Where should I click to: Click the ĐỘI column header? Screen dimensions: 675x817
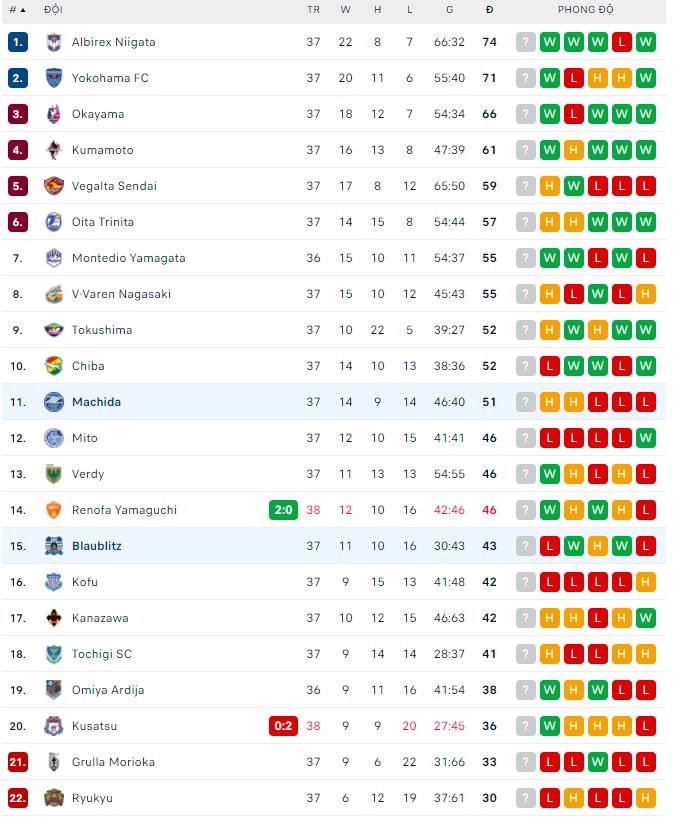(x=53, y=9)
